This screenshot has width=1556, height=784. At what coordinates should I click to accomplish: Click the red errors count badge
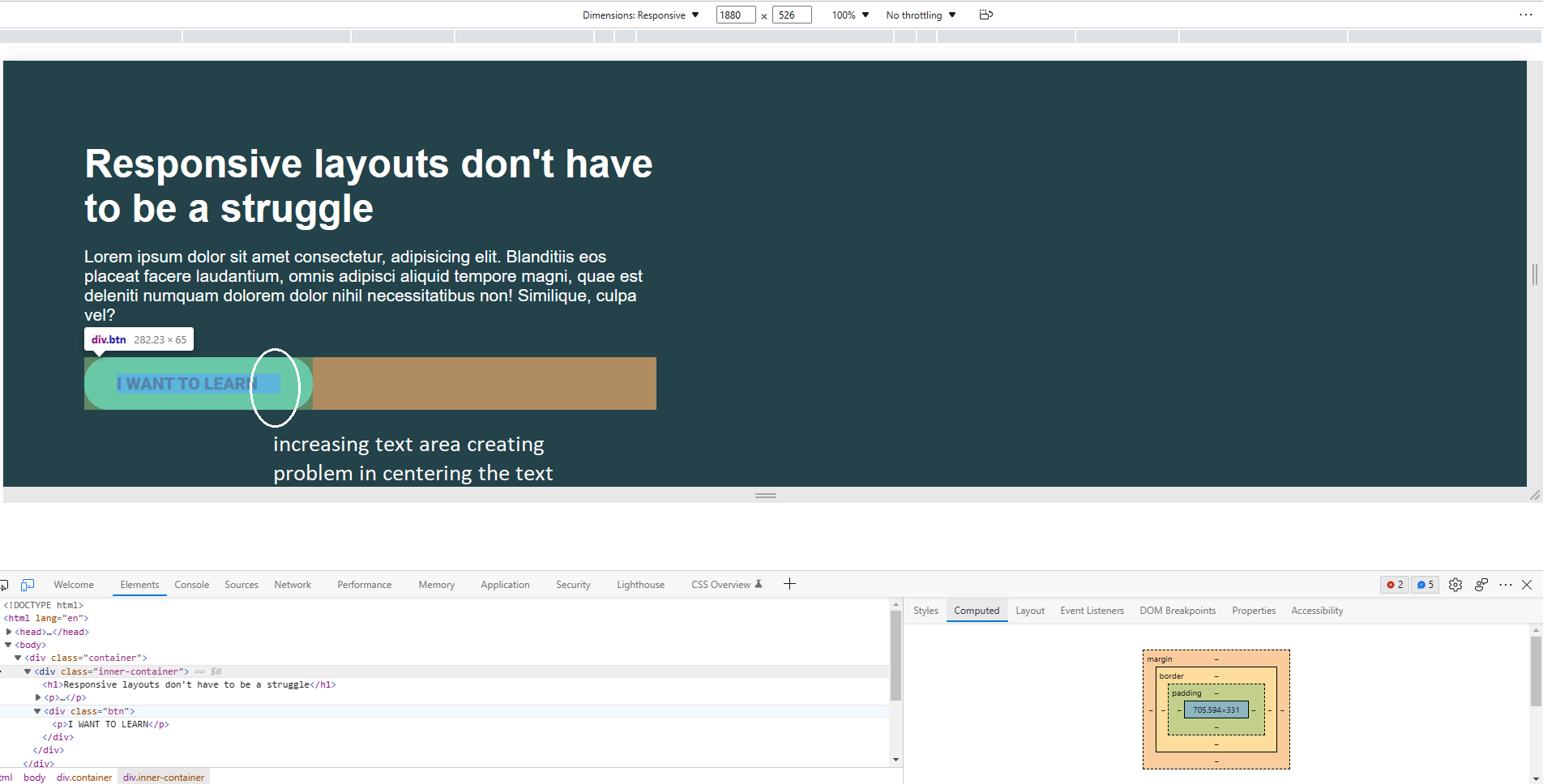tap(1395, 585)
